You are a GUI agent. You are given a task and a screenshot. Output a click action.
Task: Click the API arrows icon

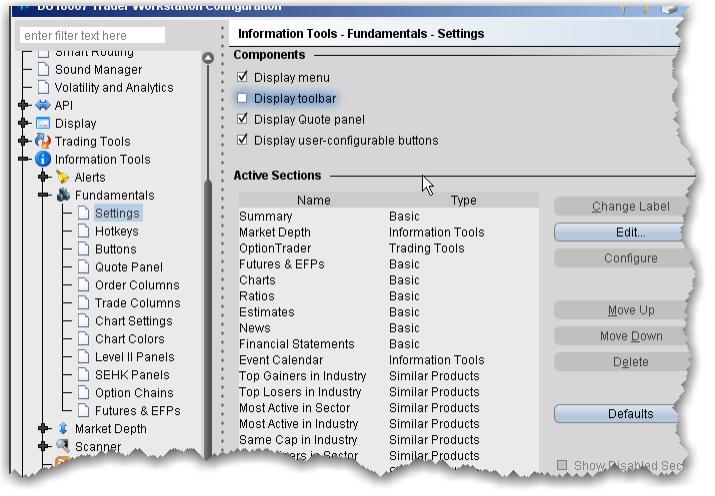[x=43, y=106]
